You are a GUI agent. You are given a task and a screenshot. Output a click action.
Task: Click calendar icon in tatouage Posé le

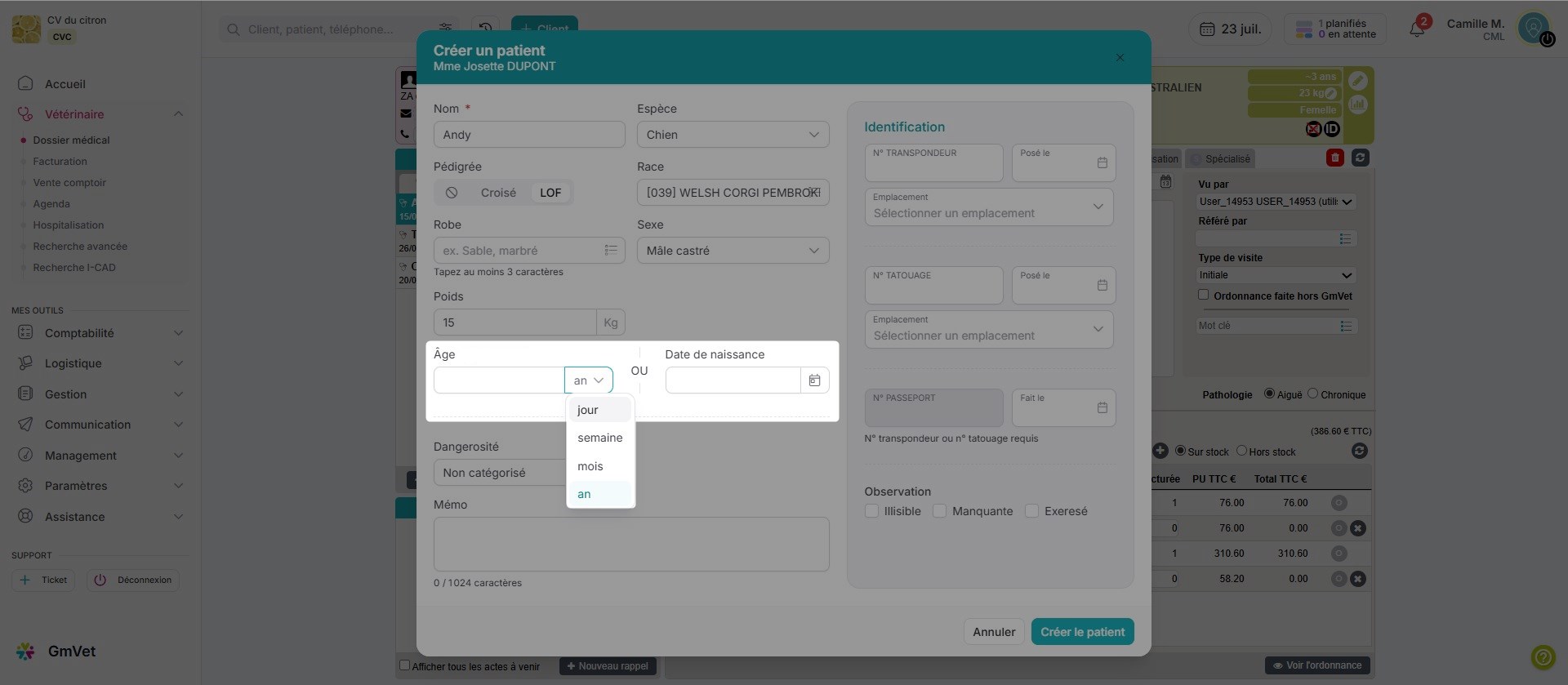pos(1102,286)
